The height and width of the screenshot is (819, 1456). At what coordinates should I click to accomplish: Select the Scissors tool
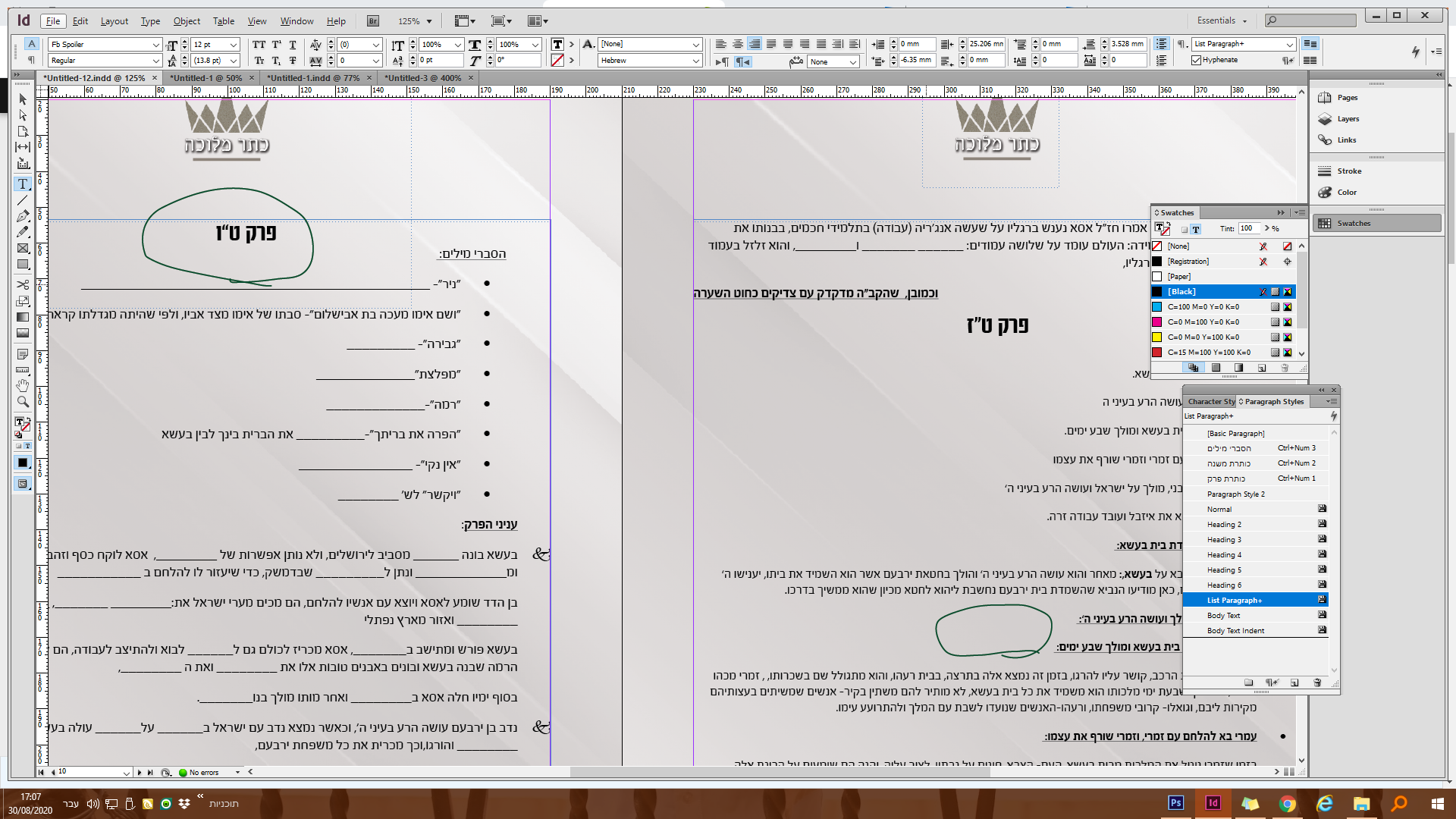(23, 284)
